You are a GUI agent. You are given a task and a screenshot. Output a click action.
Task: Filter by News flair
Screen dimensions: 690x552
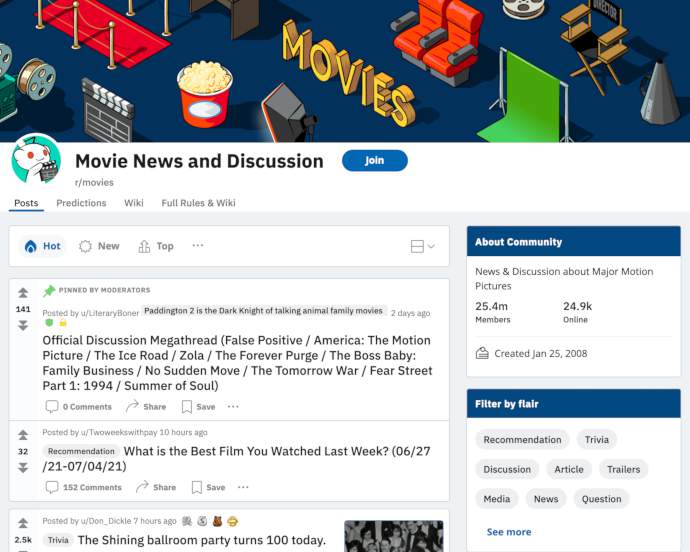point(546,499)
